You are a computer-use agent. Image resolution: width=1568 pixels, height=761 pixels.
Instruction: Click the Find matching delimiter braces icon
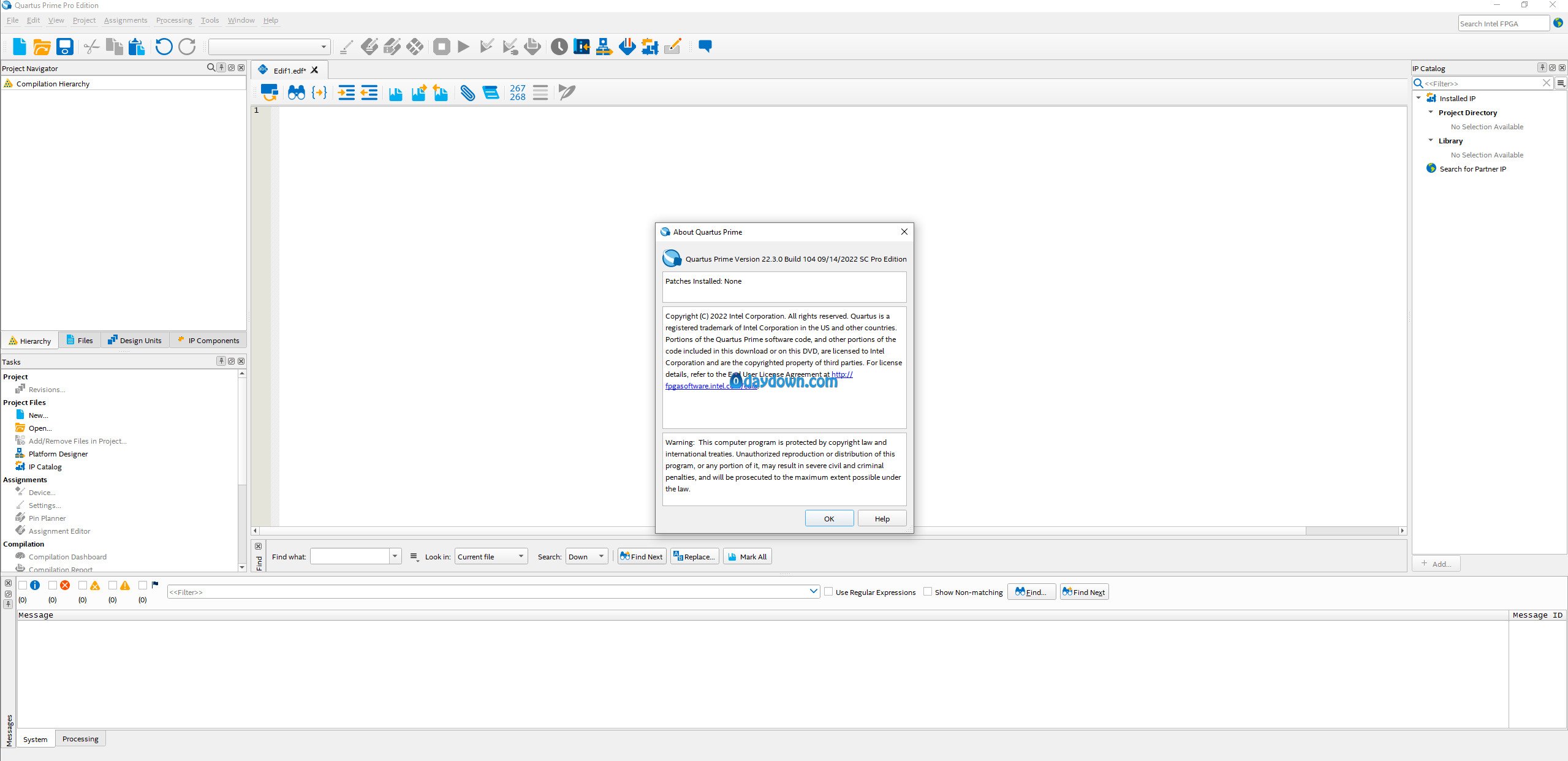click(319, 93)
